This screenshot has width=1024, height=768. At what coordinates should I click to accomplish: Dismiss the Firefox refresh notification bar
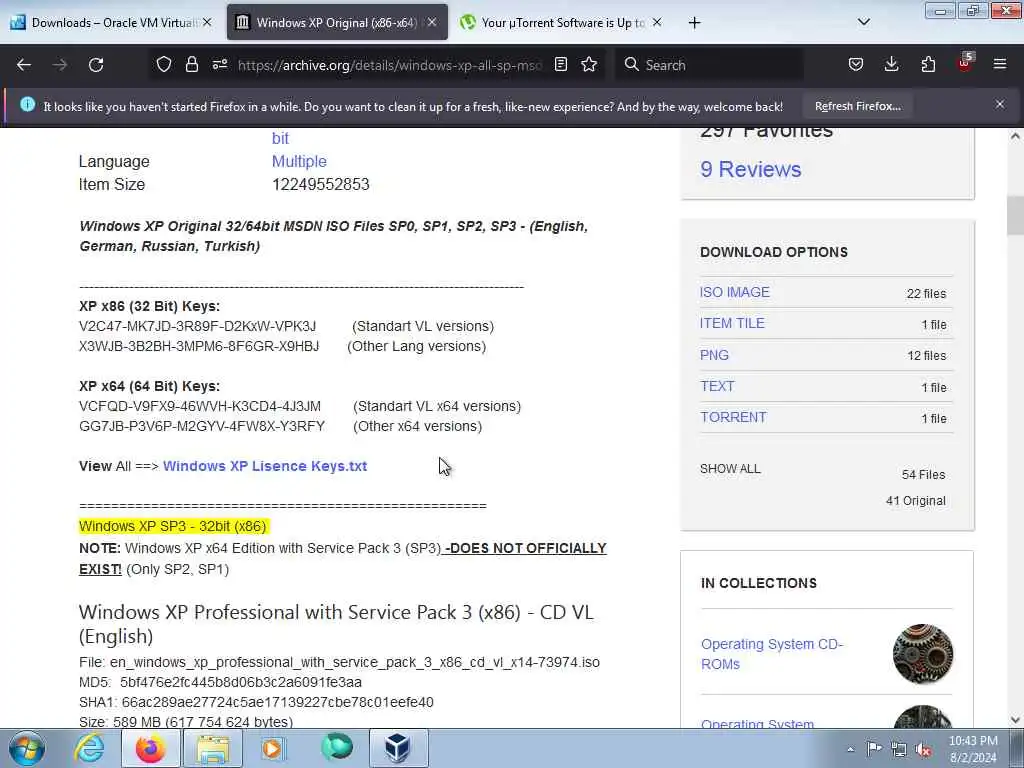tap(1000, 104)
